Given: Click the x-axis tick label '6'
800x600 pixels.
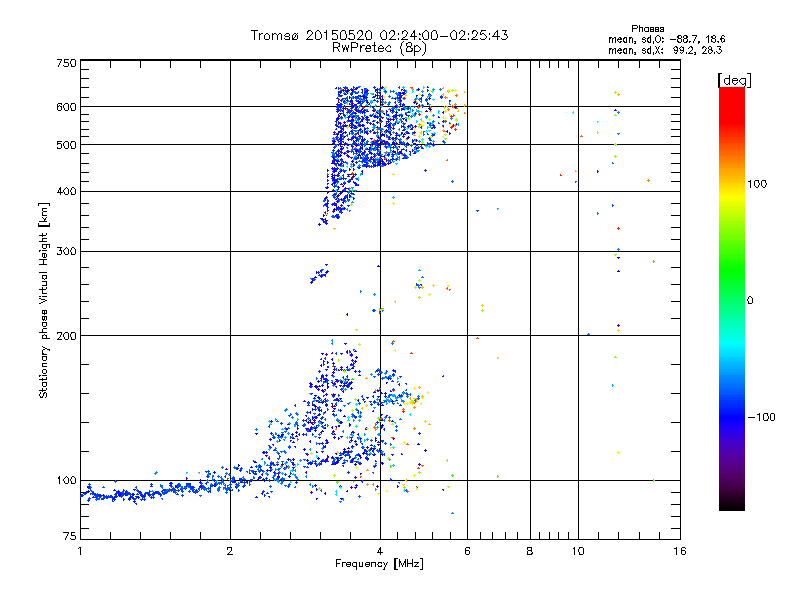Looking at the screenshot, I should pos(467,551).
